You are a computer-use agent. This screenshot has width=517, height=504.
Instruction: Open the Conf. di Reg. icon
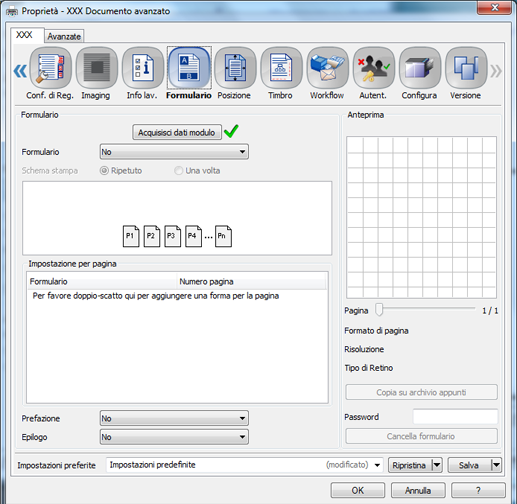coord(50,68)
